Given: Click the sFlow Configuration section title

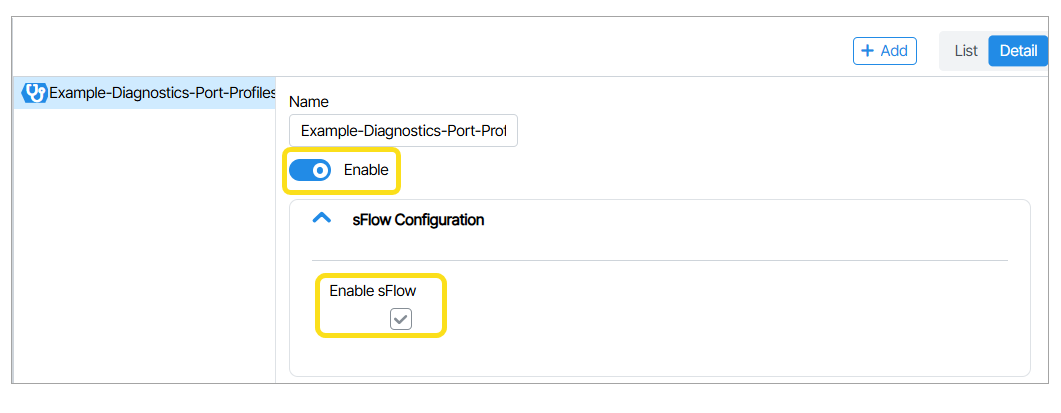Looking at the screenshot, I should point(418,220).
